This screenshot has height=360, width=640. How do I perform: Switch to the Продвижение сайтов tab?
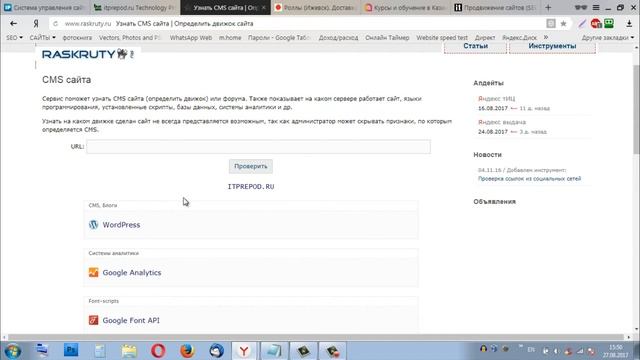click(x=496, y=7)
